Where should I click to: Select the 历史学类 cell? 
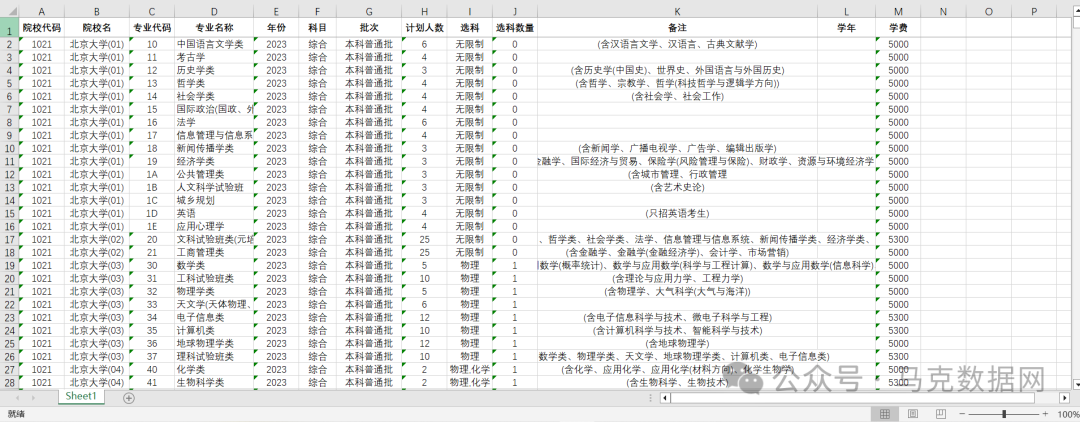click(214, 70)
